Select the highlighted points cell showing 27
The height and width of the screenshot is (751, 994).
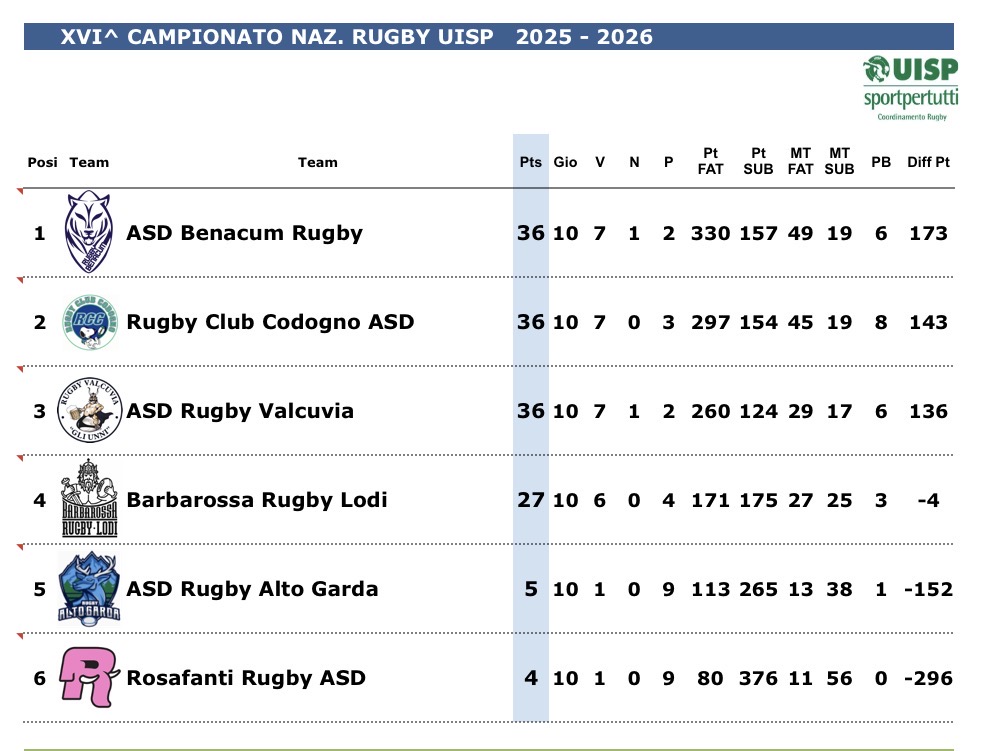tap(530, 499)
